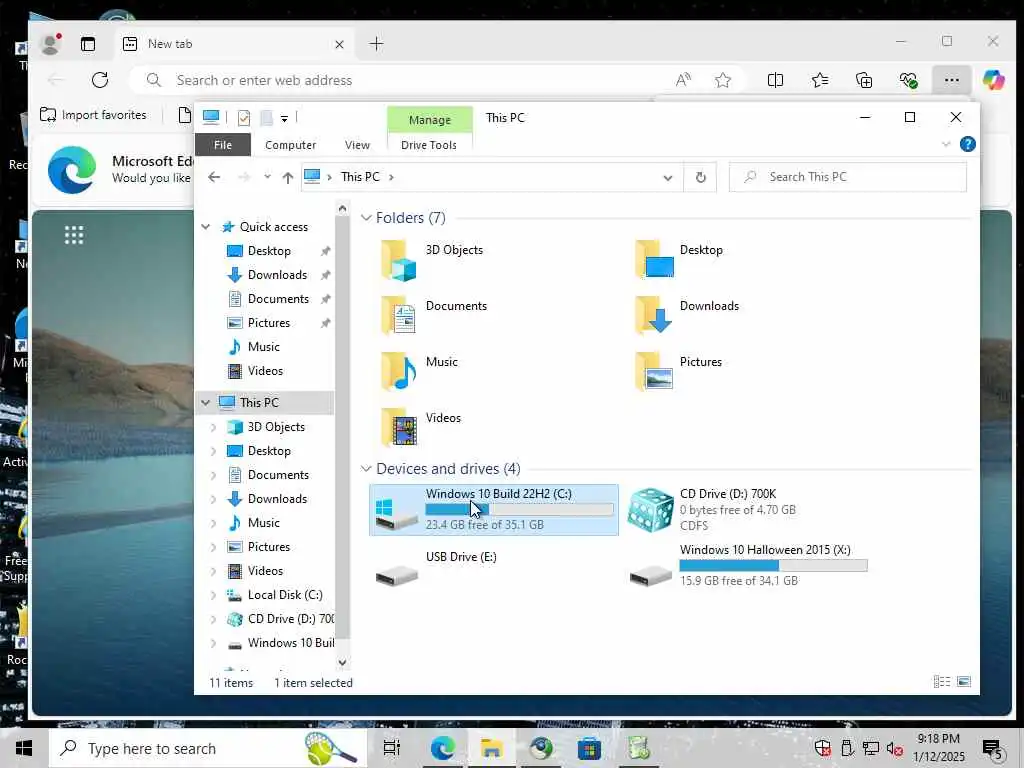
Task: Collapse the Folders (7) group
Action: (366, 217)
